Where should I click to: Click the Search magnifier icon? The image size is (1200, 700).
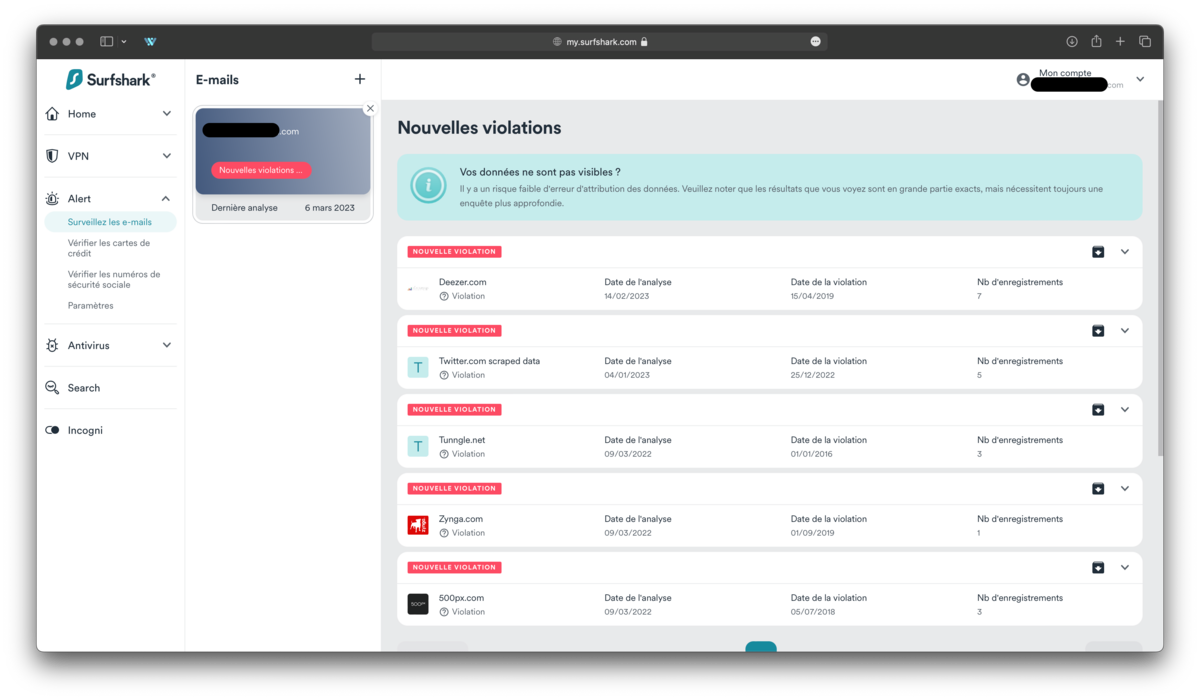tap(53, 387)
